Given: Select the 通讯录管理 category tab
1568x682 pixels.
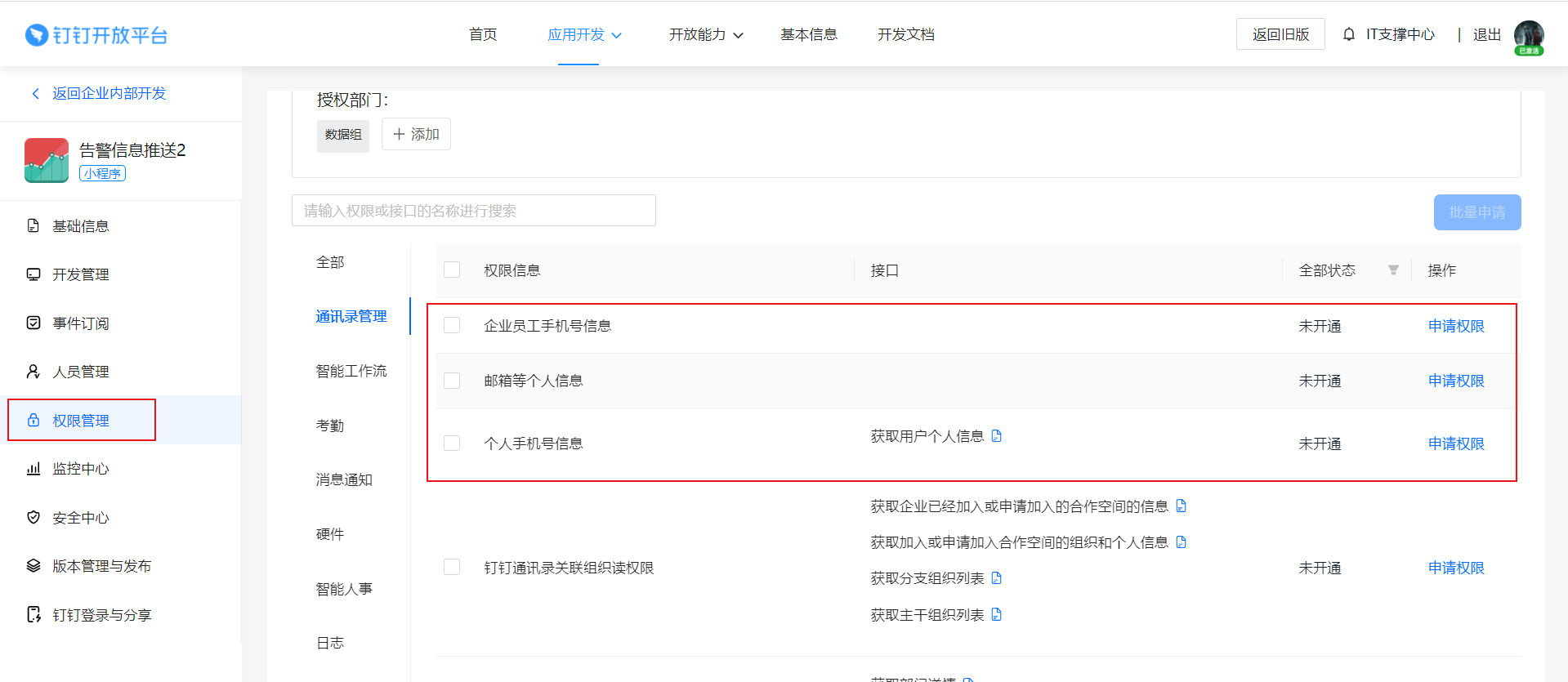Looking at the screenshot, I should [351, 316].
